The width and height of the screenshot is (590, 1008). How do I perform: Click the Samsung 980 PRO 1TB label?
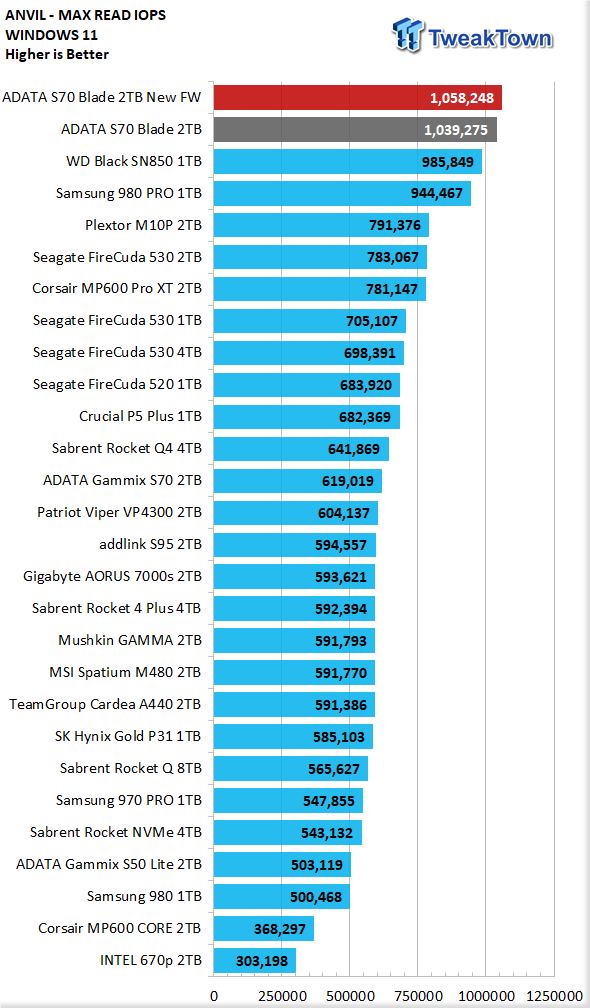[x=129, y=193]
